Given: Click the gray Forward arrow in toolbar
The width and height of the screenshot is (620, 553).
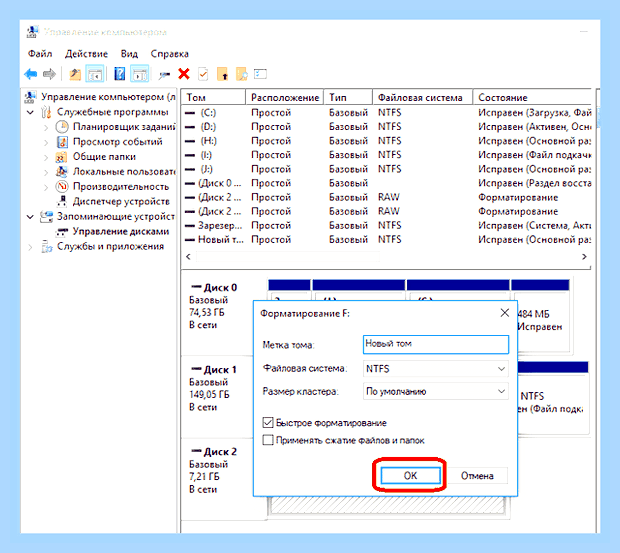Looking at the screenshot, I should (49, 74).
